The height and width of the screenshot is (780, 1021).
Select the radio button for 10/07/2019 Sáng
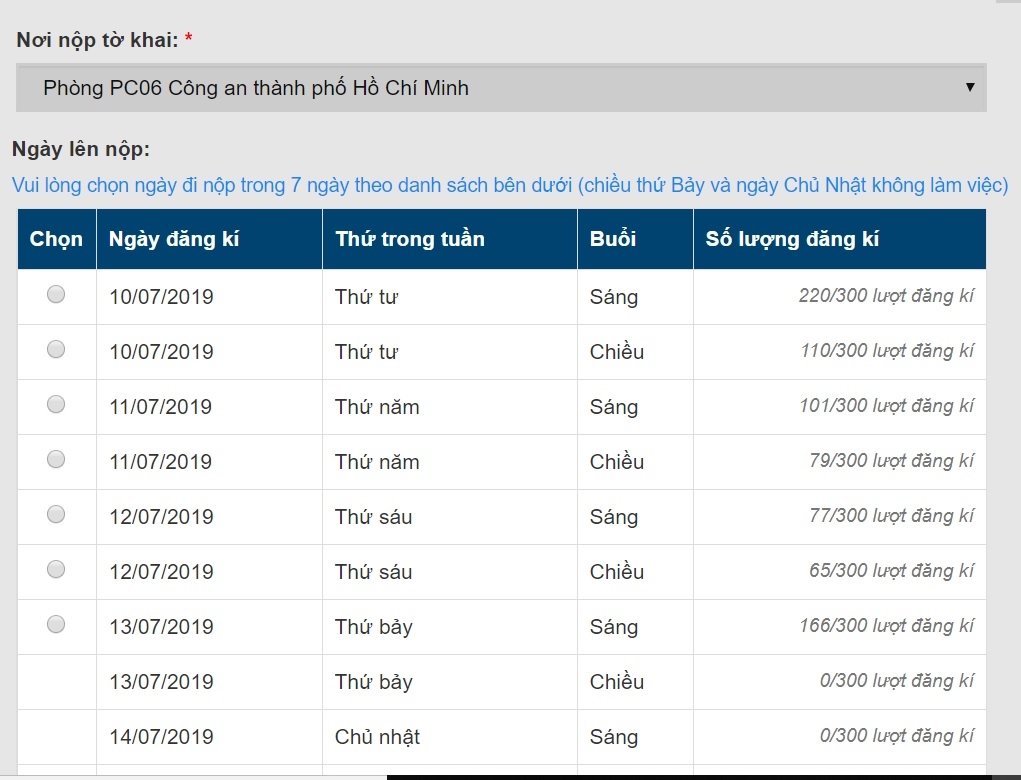click(x=56, y=293)
